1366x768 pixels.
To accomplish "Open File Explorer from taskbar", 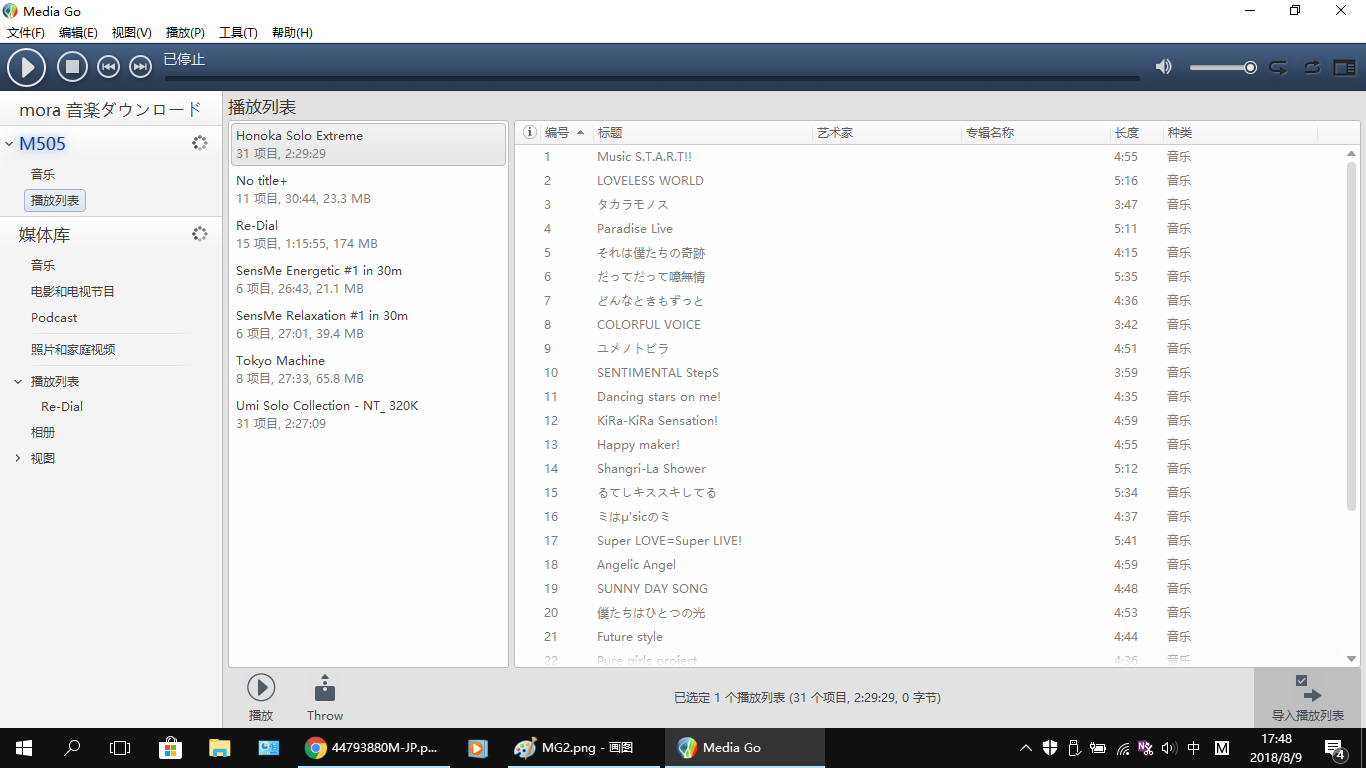I will [219, 748].
